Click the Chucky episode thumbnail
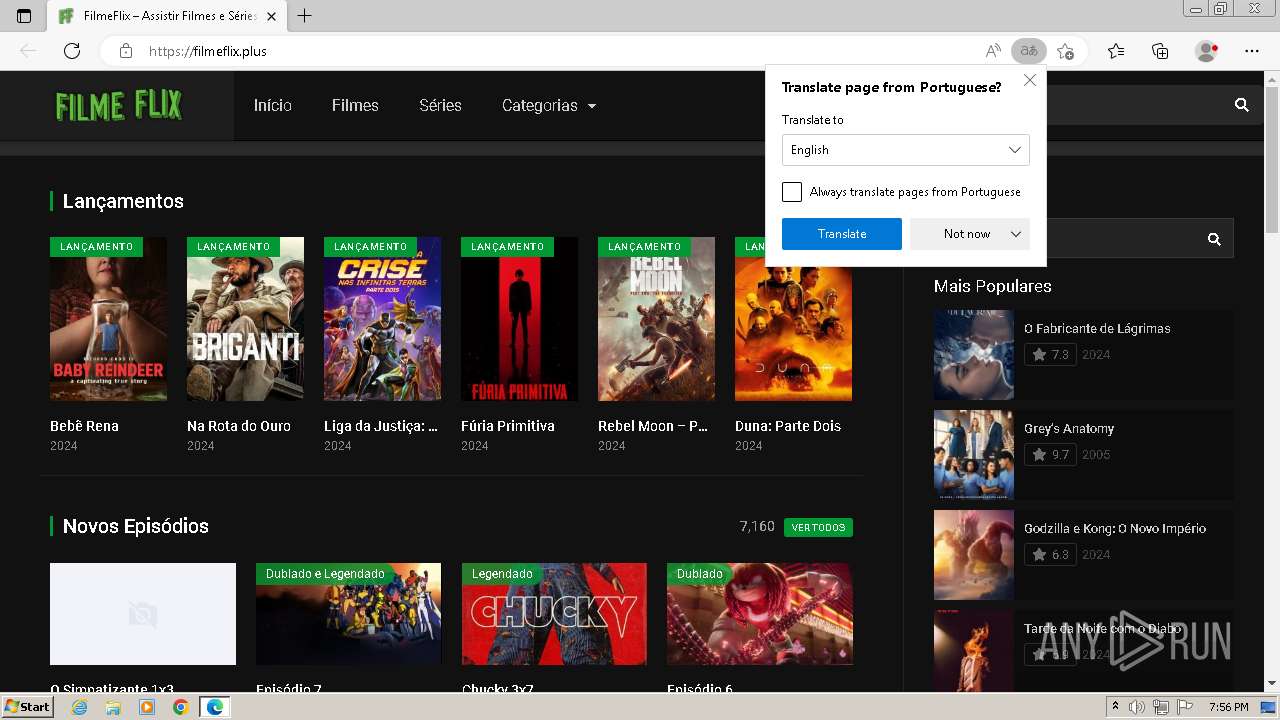Viewport: 1280px width, 720px height. [554, 614]
